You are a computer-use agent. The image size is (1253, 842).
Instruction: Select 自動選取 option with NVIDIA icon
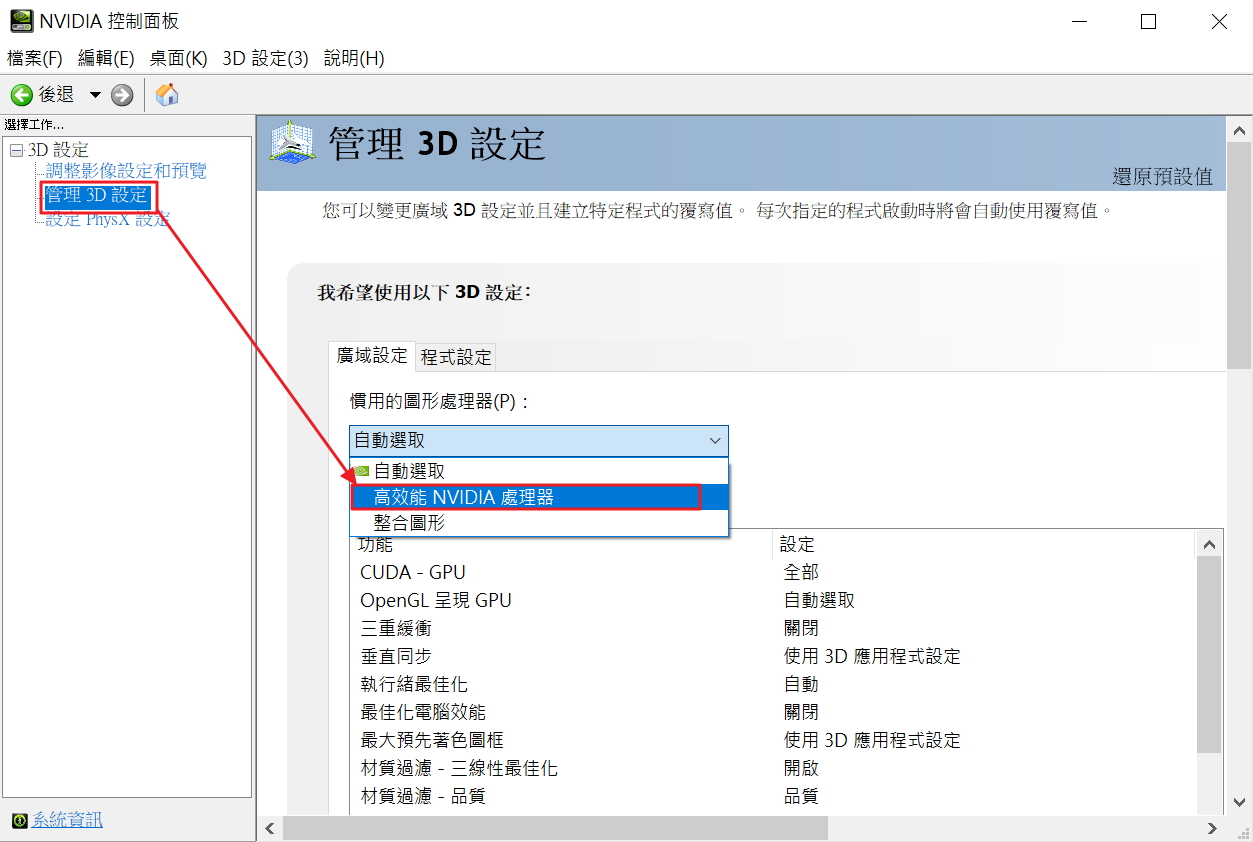point(409,471)
